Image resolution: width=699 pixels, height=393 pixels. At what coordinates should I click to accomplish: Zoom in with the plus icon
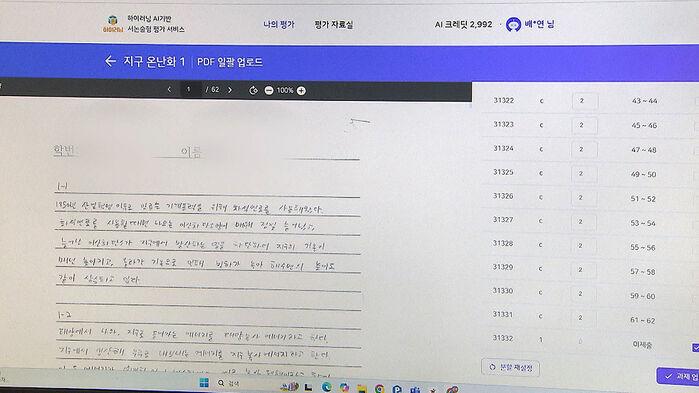point(301,90)
